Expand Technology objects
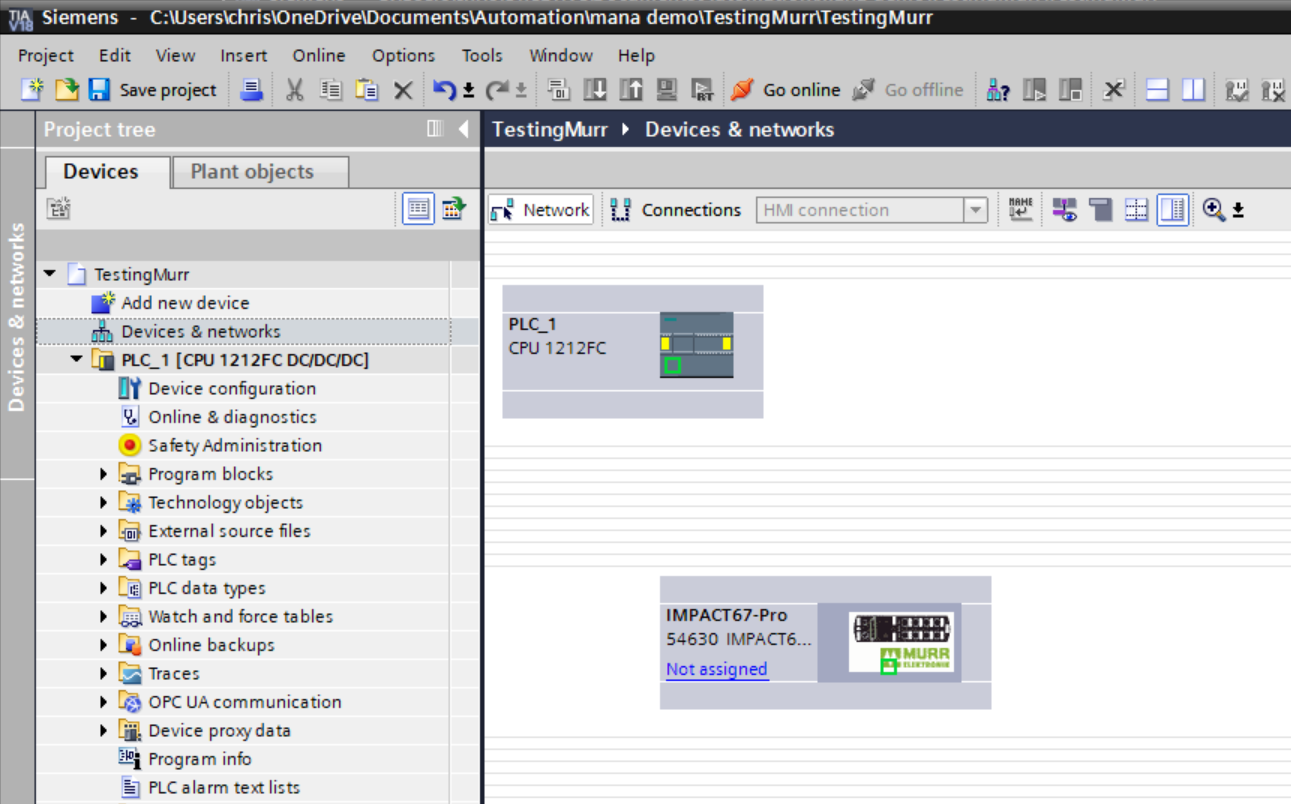 [x=103, y=502]
